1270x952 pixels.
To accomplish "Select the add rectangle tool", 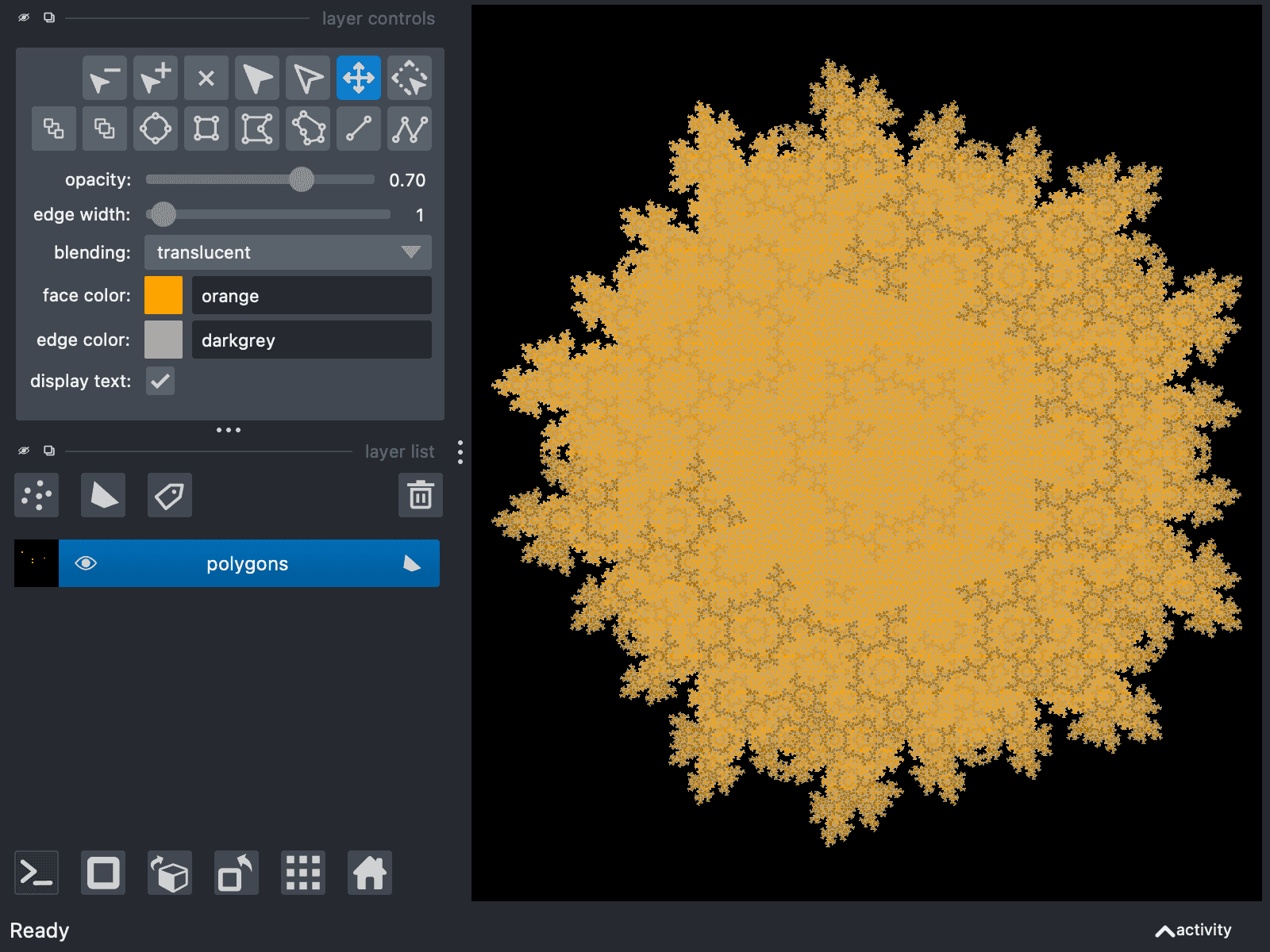I will tap(206, 129).
